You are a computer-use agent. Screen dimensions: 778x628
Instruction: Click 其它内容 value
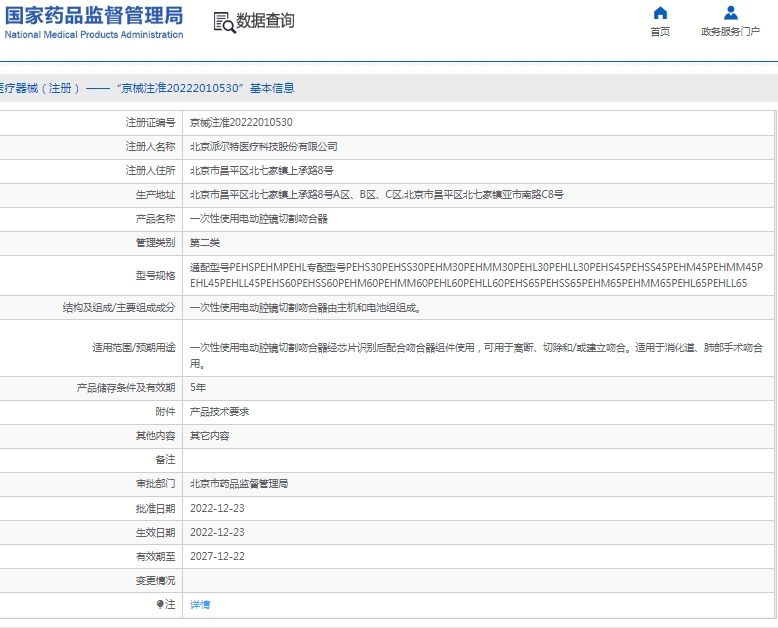[209, 436]
